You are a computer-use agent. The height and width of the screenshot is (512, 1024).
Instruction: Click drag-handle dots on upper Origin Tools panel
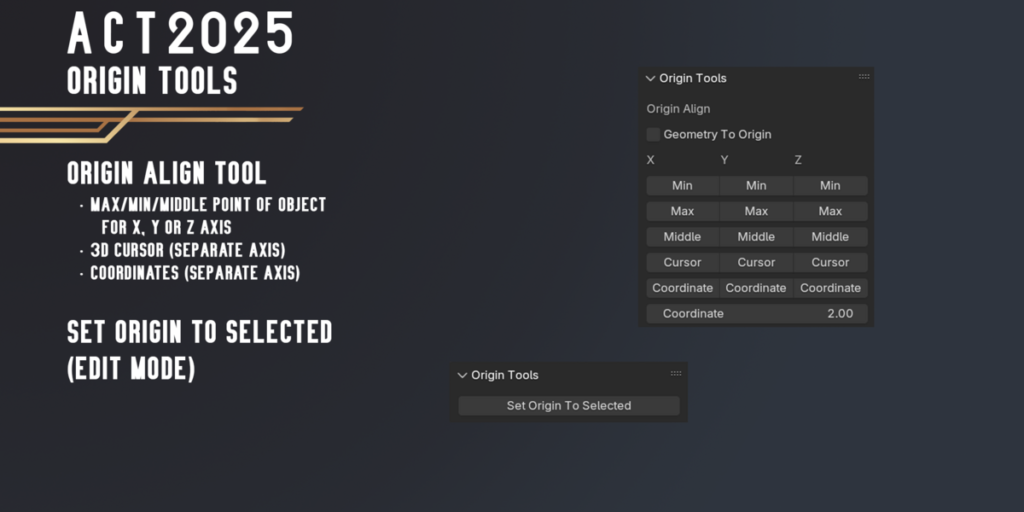click(864, 77)
